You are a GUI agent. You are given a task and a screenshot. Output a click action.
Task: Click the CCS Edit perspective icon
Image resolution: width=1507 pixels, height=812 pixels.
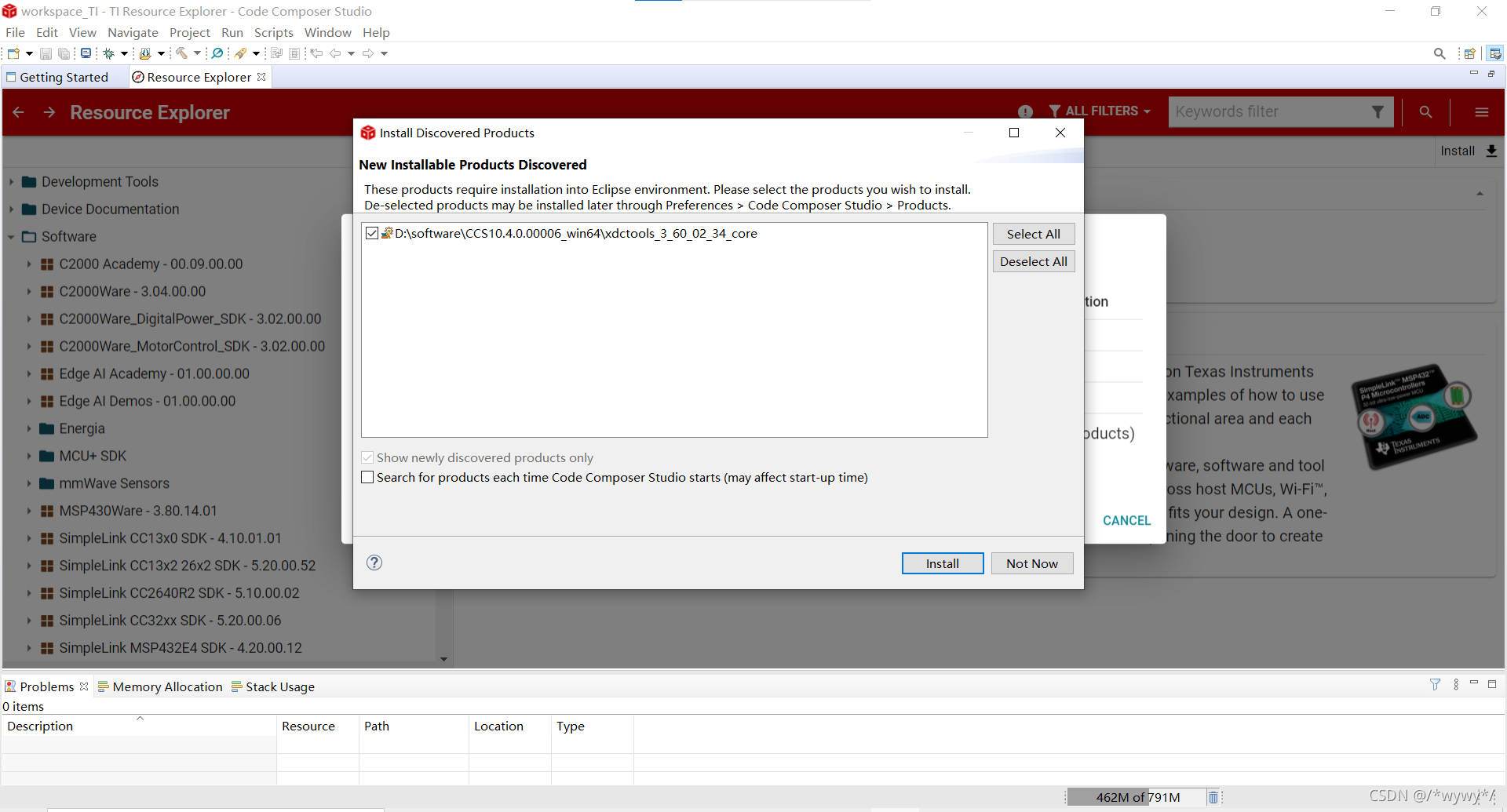[x=1495, y=53]
